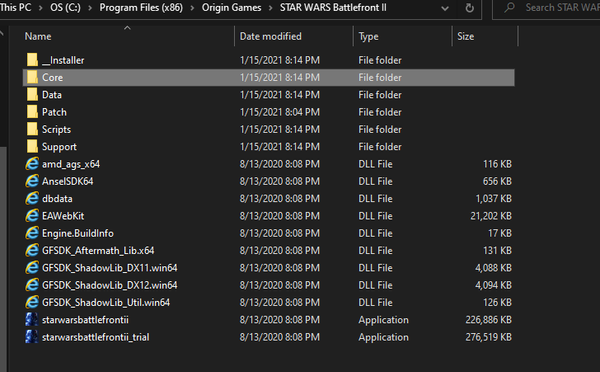Click the search magnifier icon
600x372 pixels.
[x=510, y=7]
